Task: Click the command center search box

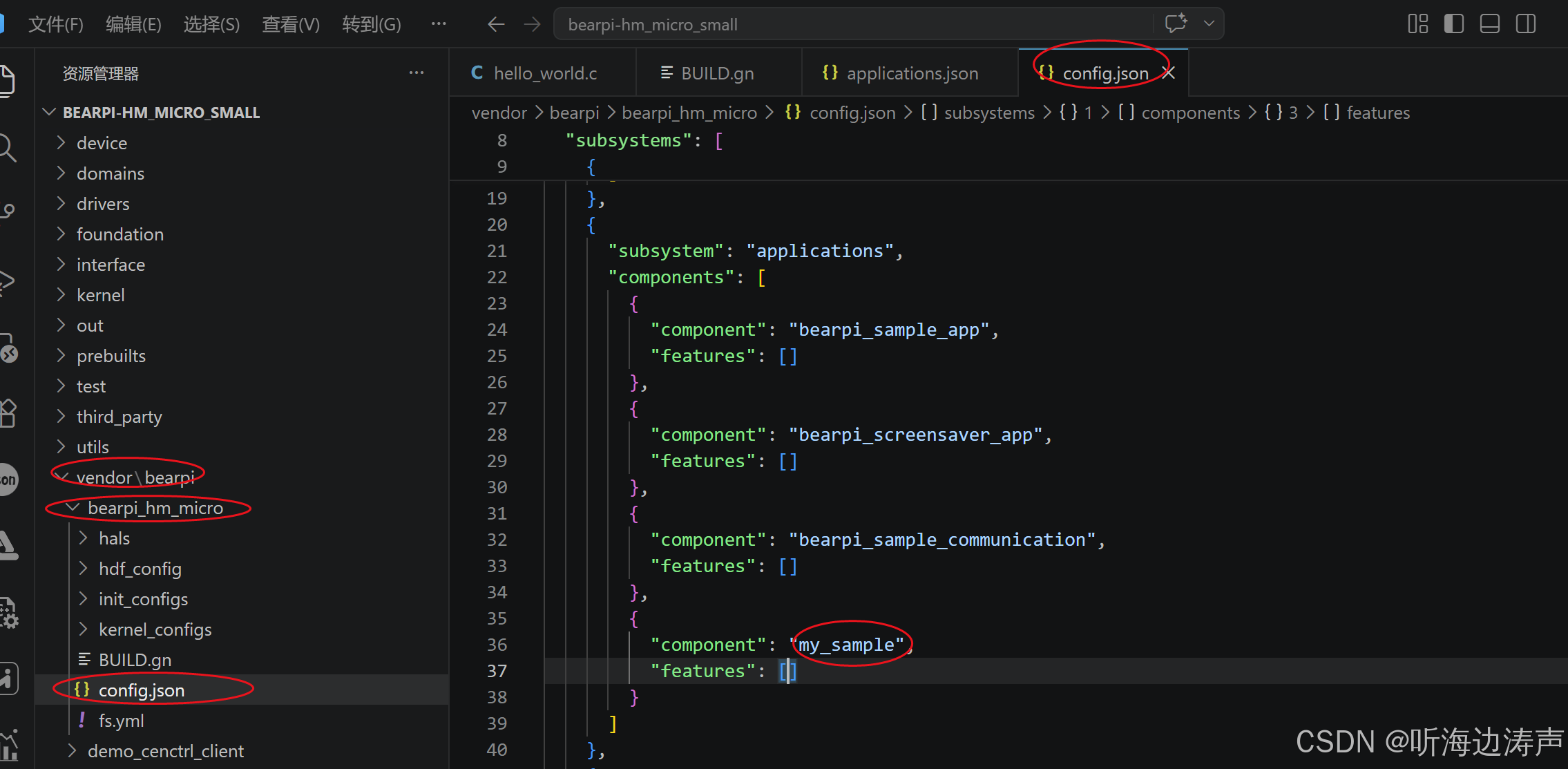Action: tap(853, 24)
